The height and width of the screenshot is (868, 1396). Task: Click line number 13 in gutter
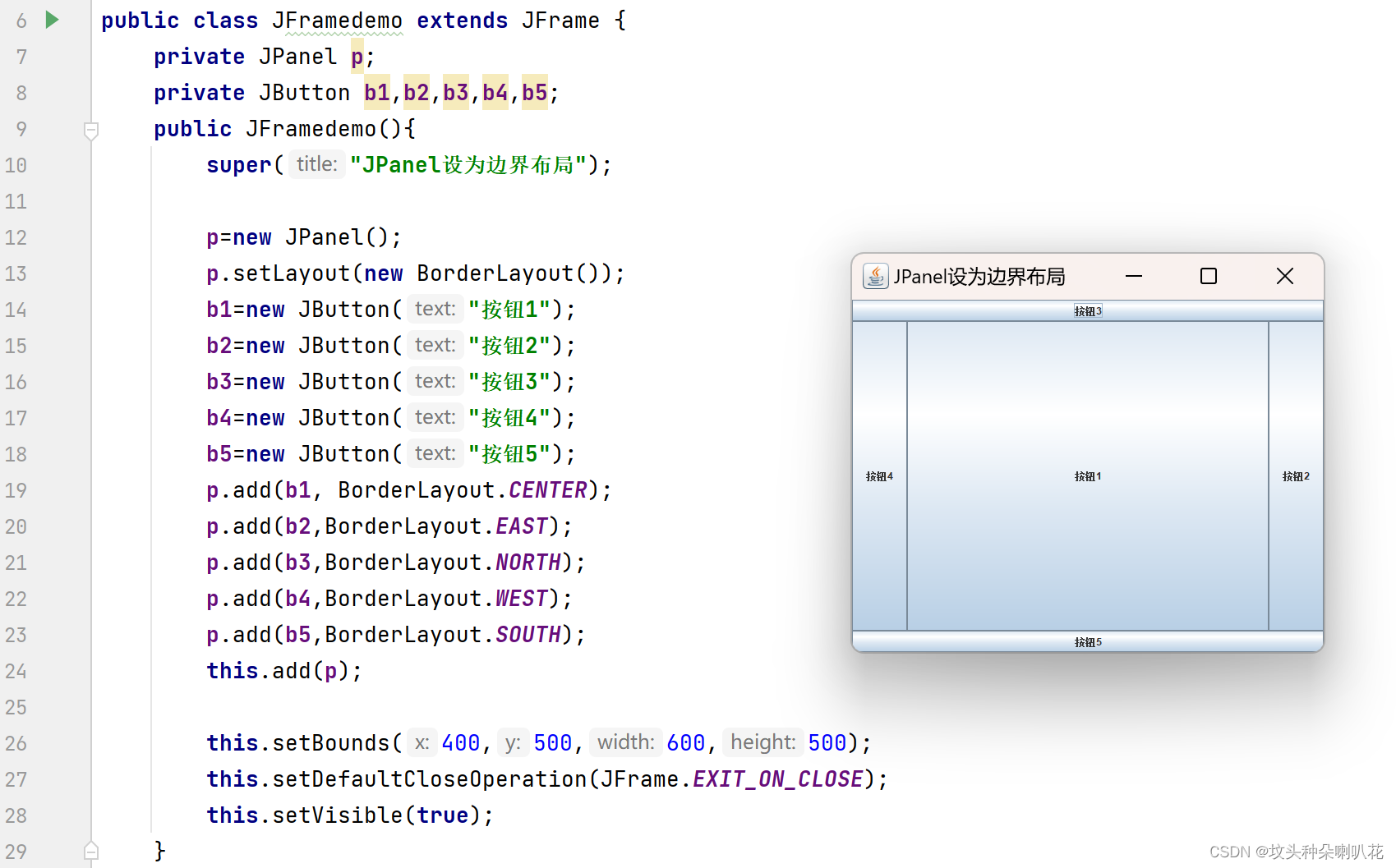(16, 273)
